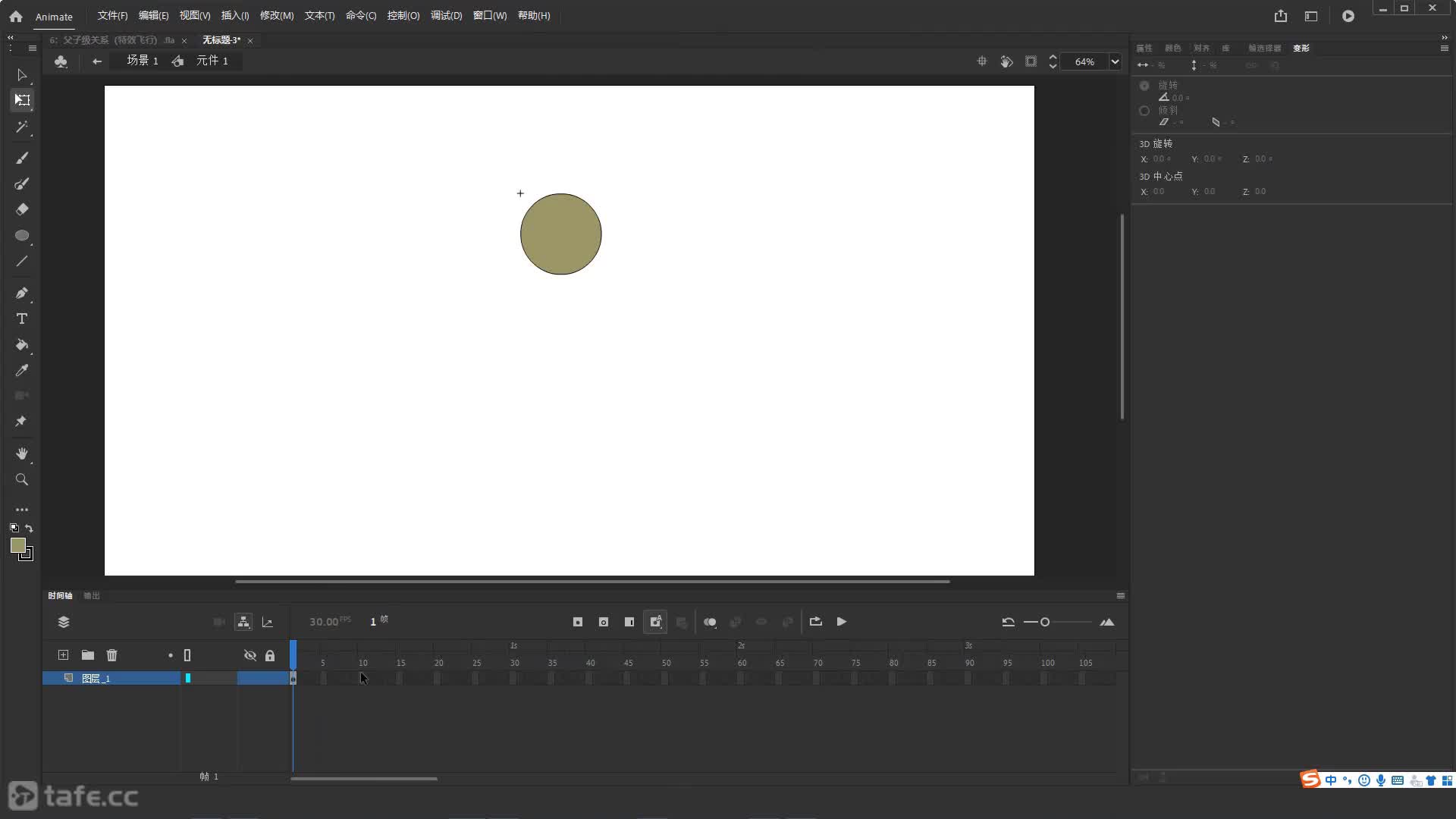Open the edit scene clapper dropdown
The width and height of the screenshot is (1456, 819).
click(x=61, y=61)
